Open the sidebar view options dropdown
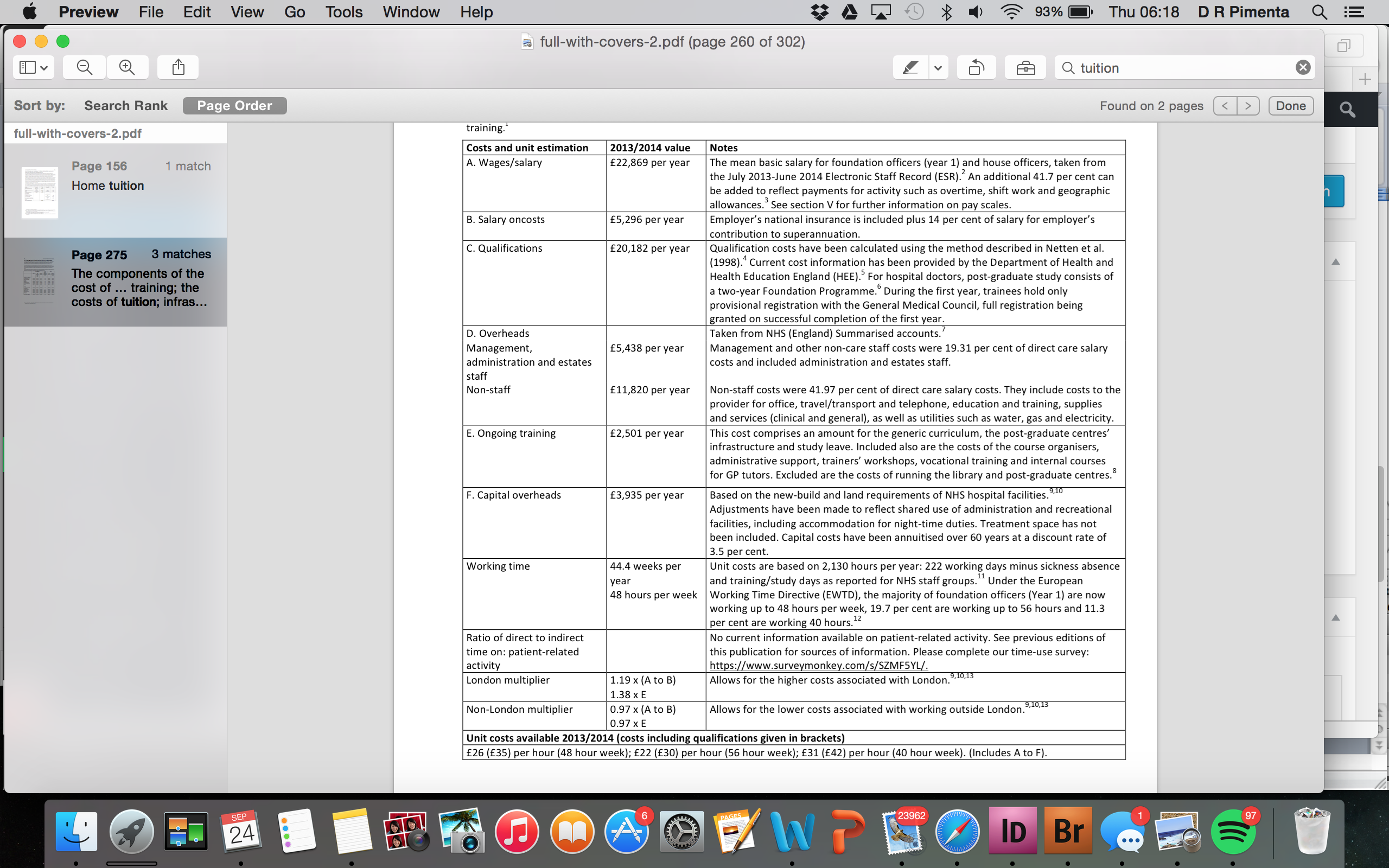 tap(33, 68)
